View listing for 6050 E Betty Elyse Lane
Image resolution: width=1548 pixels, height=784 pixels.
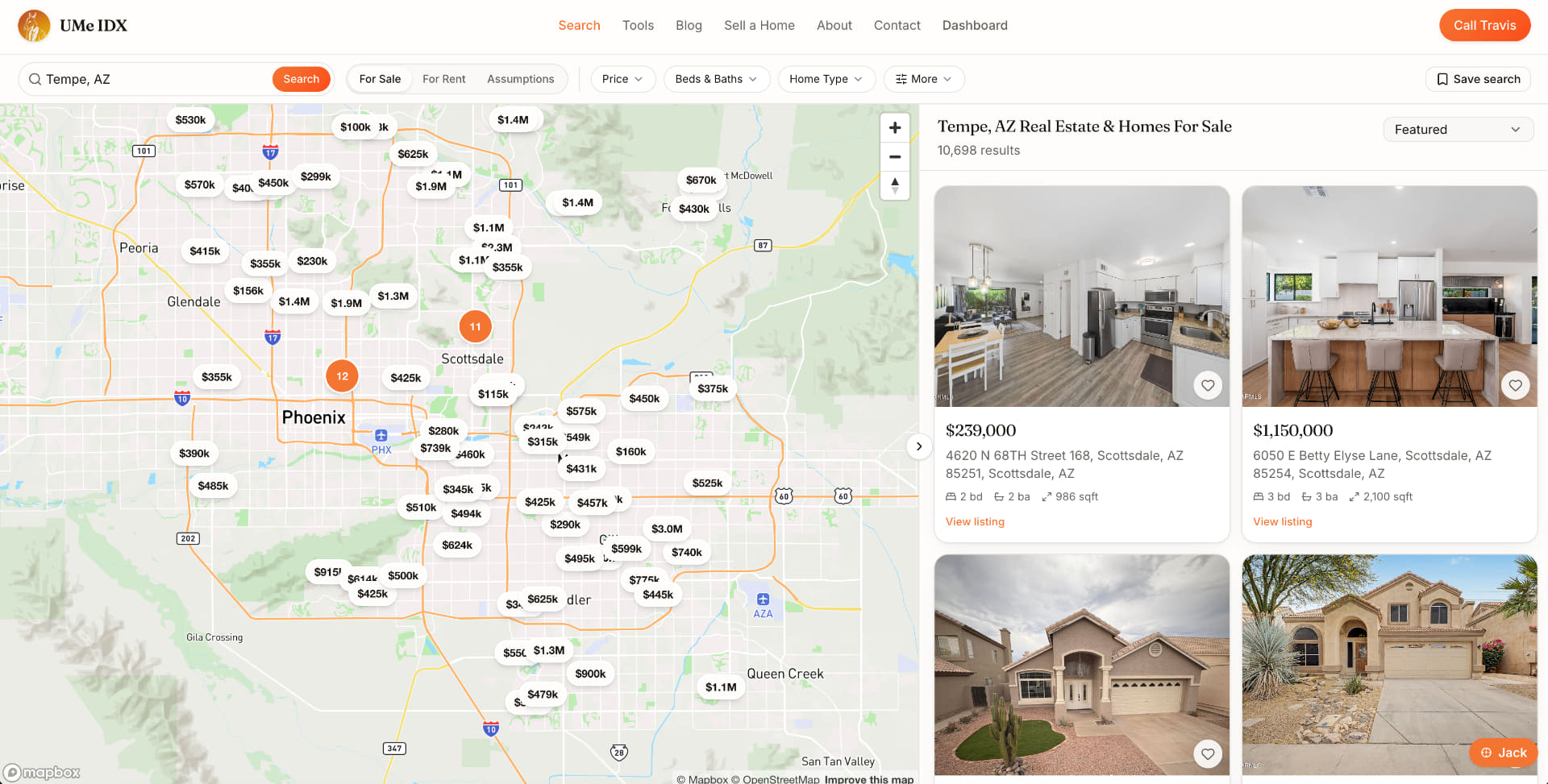[1282, 522]
